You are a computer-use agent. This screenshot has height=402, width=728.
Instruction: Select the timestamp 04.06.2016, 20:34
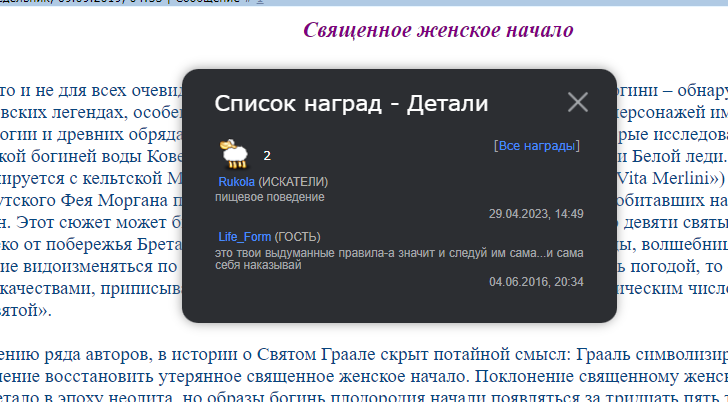[536, 282]
